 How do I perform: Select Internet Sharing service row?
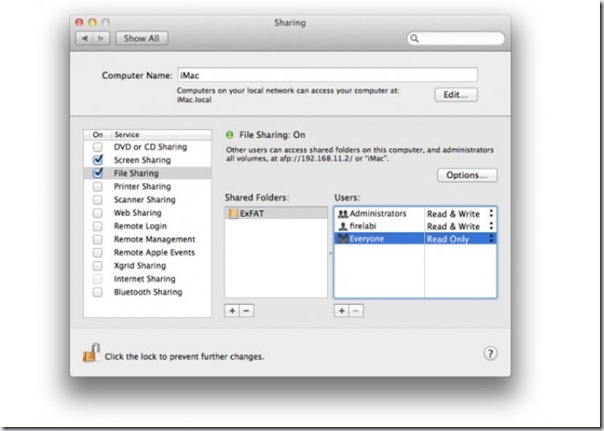(x=148, y=279)
